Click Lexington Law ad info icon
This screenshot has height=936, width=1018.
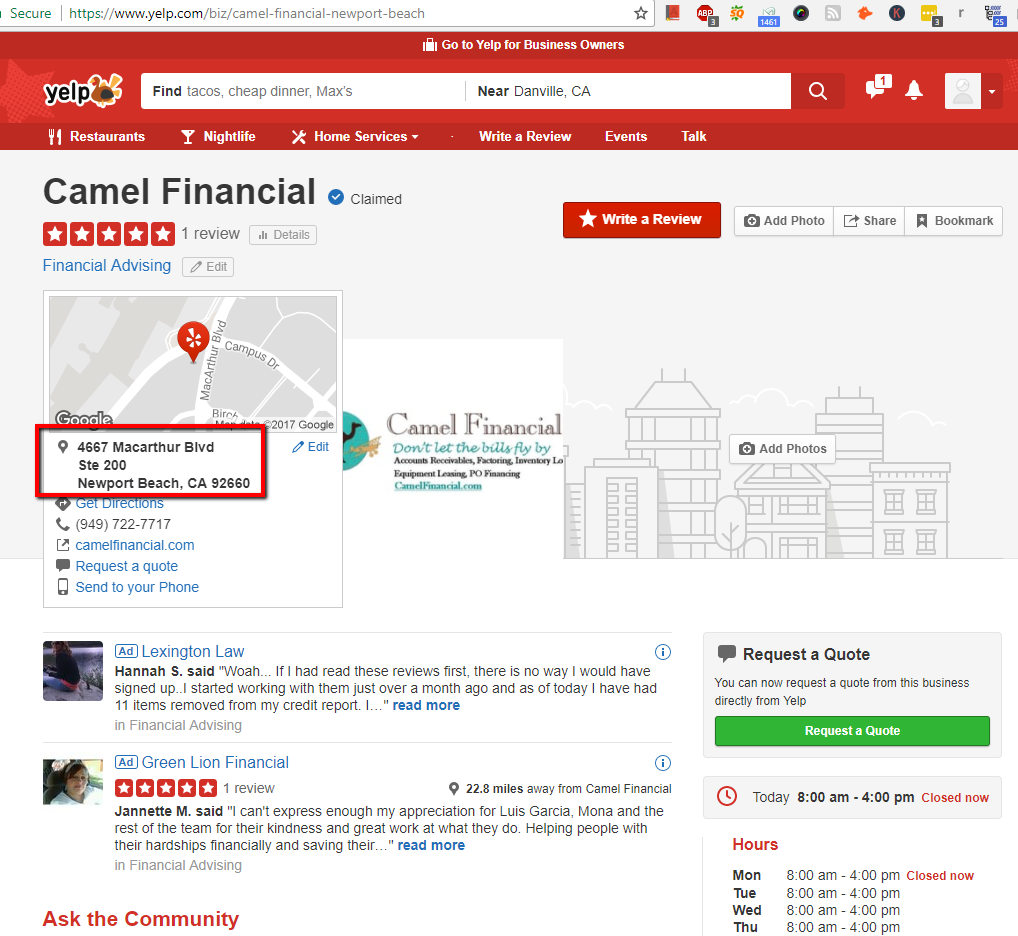tap(663, 652)
